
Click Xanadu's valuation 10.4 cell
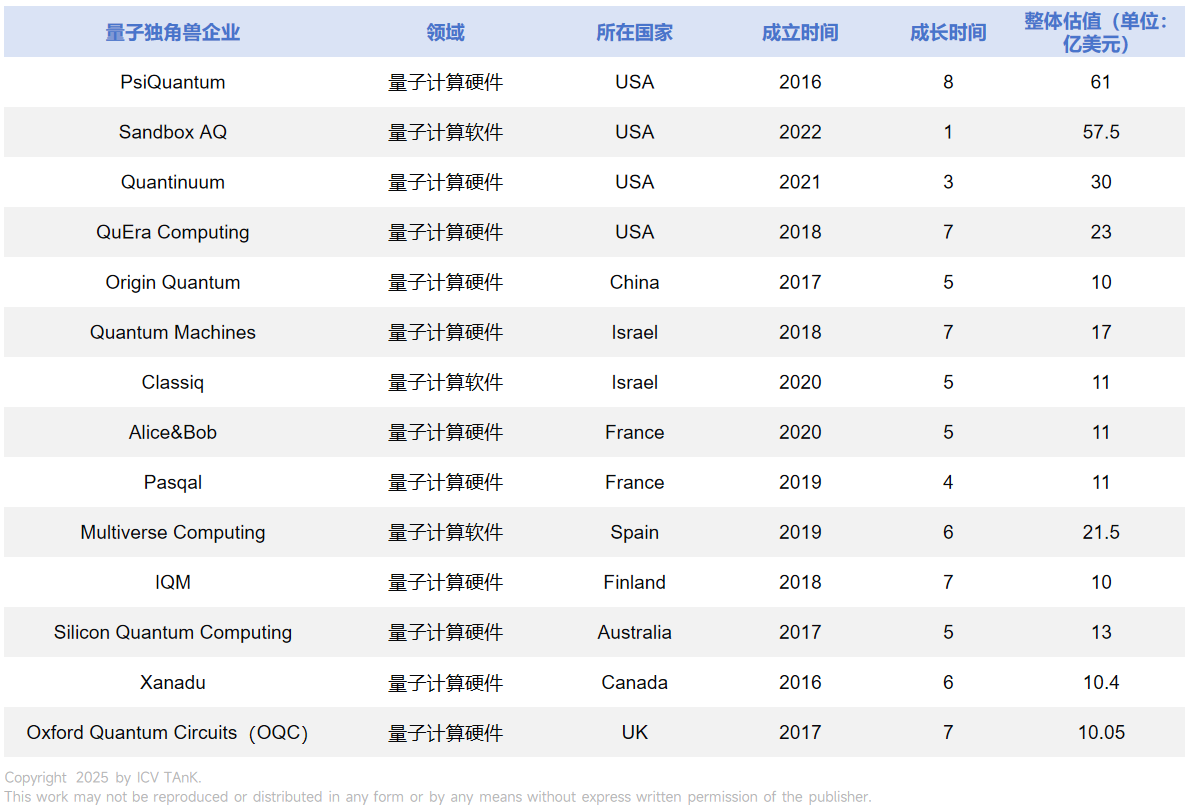(x=1101, y=682)
